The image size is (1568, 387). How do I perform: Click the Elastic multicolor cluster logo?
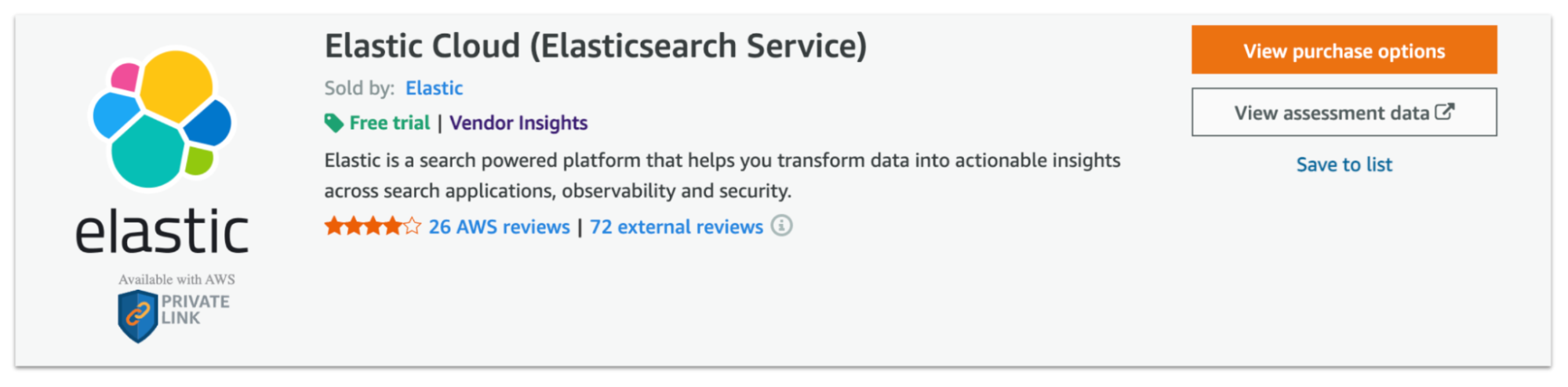tap(162, 118)
